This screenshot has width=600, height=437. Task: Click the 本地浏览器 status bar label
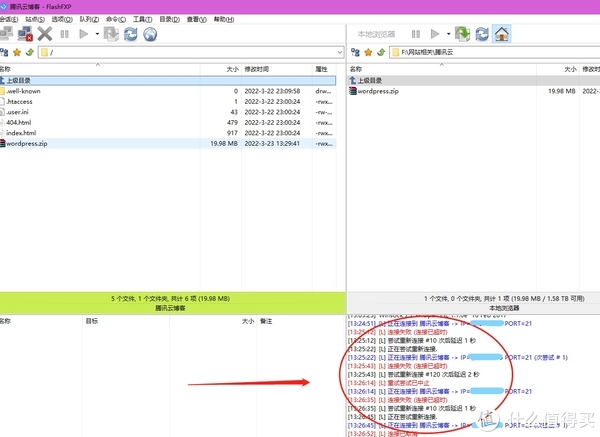[x=504, y=308]
